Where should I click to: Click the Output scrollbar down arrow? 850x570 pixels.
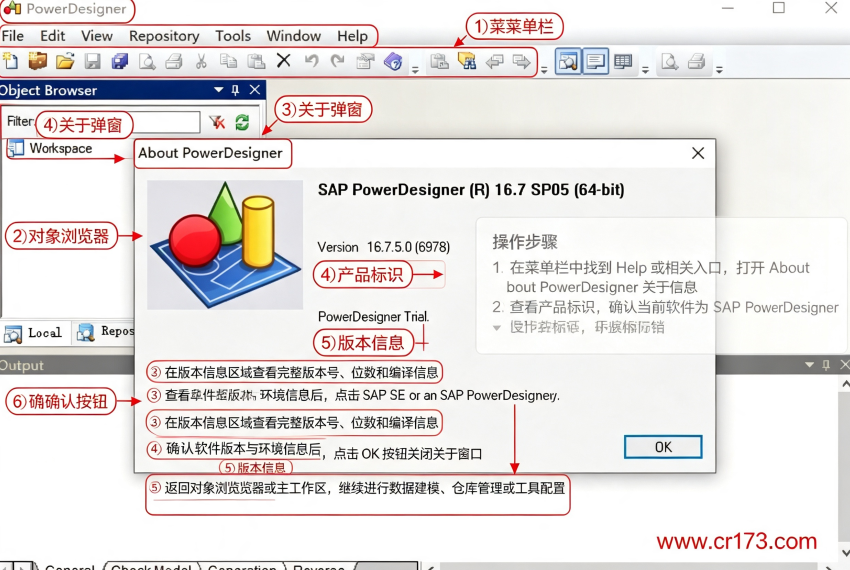(x=845, y=552)
